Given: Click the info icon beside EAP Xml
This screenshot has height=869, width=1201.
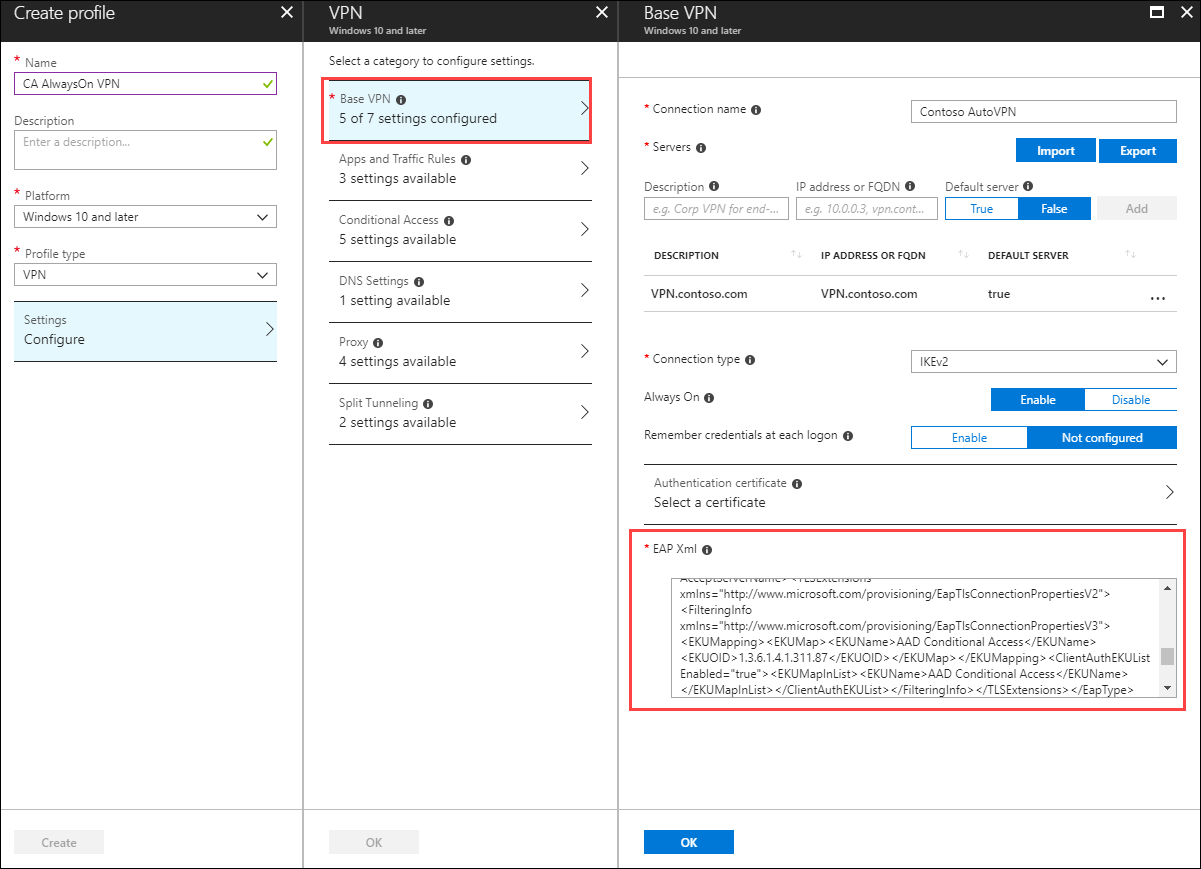Looking at the screenshot, I should (x=707, y=549).
